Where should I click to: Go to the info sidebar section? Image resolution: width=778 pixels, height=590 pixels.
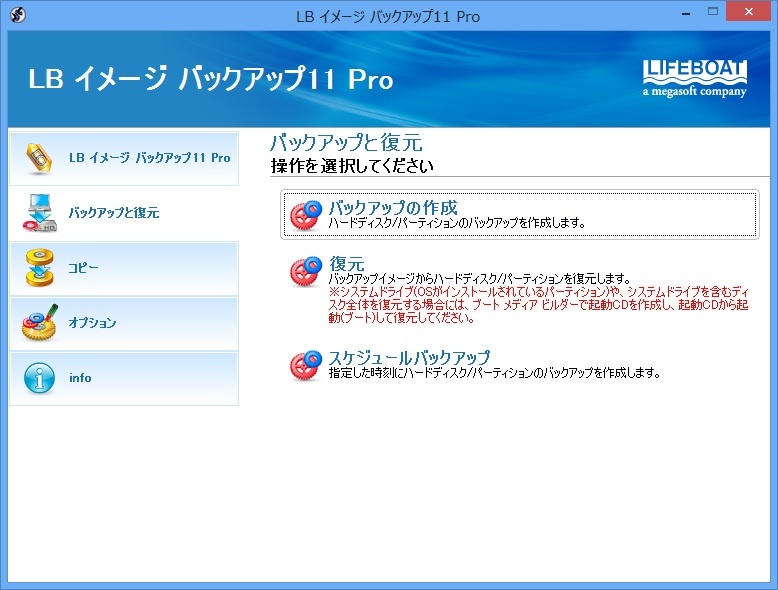(124, 379)
